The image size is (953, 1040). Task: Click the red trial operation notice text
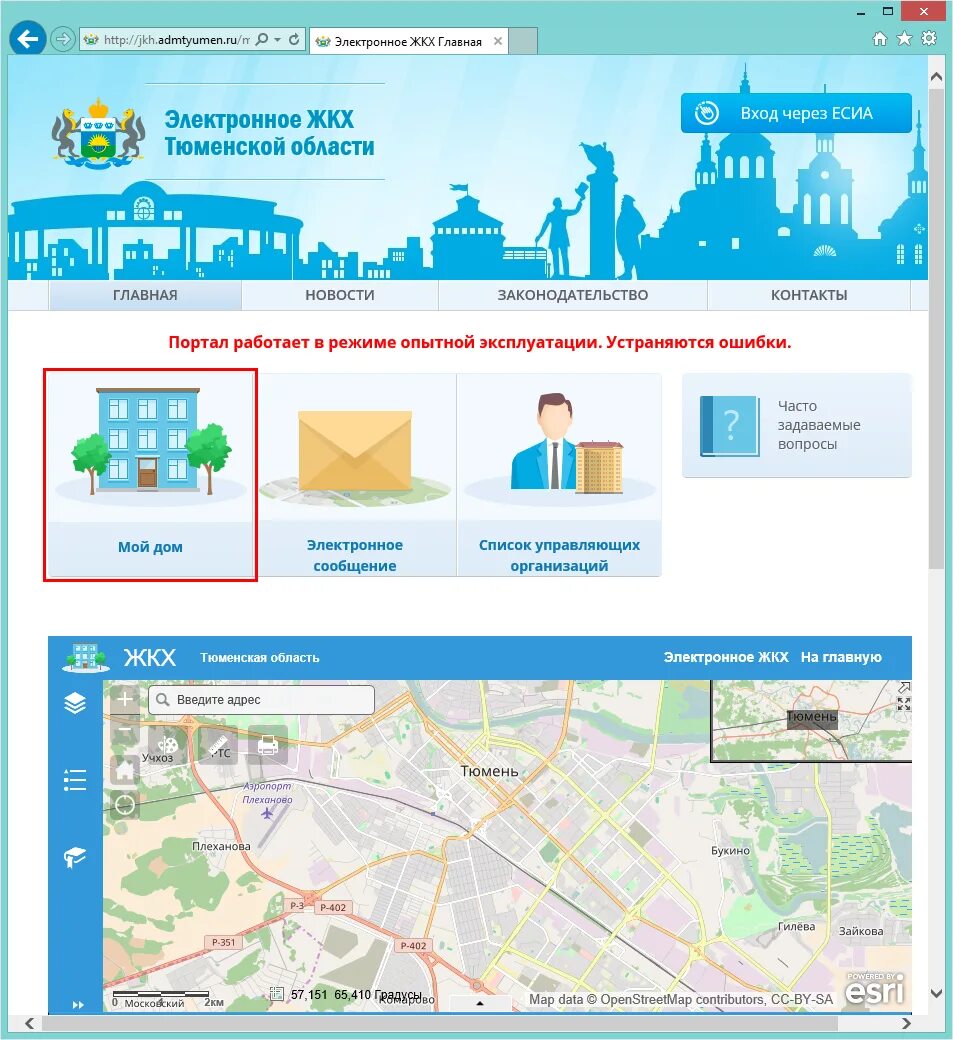(x=479, y=342)
